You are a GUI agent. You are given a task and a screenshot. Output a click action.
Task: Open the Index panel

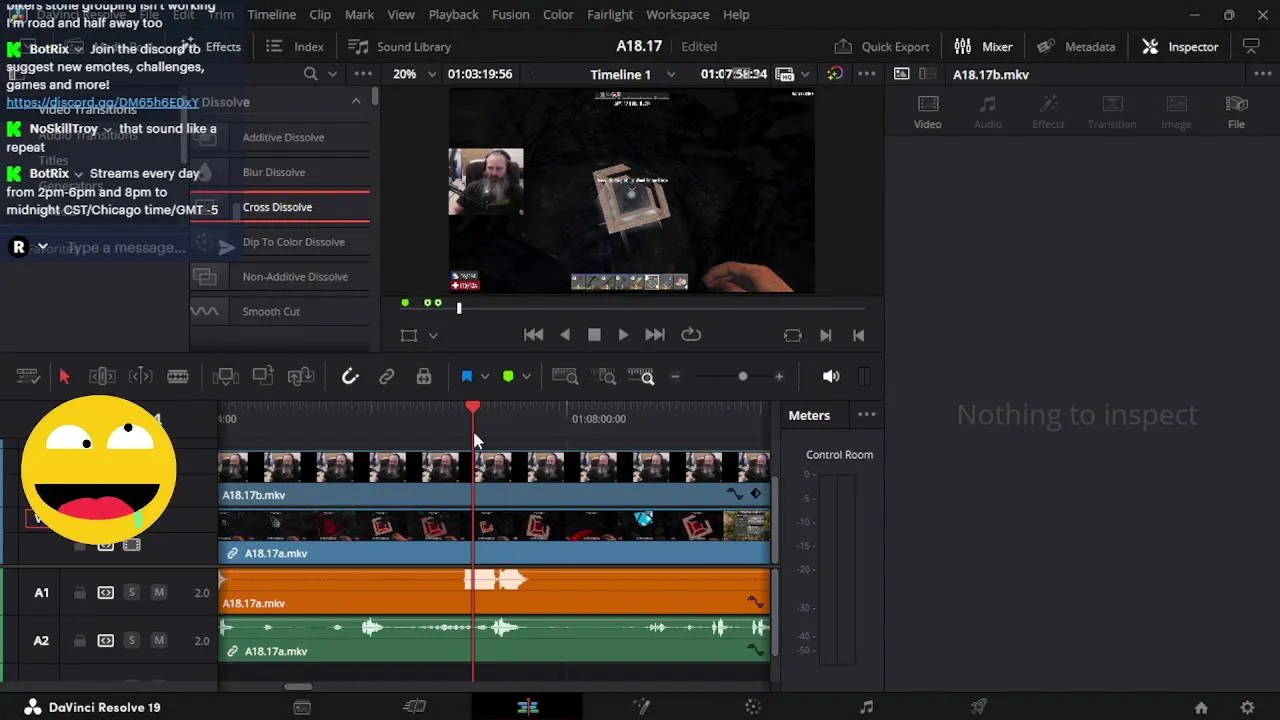pyautogui.click(x=295, y=46)
